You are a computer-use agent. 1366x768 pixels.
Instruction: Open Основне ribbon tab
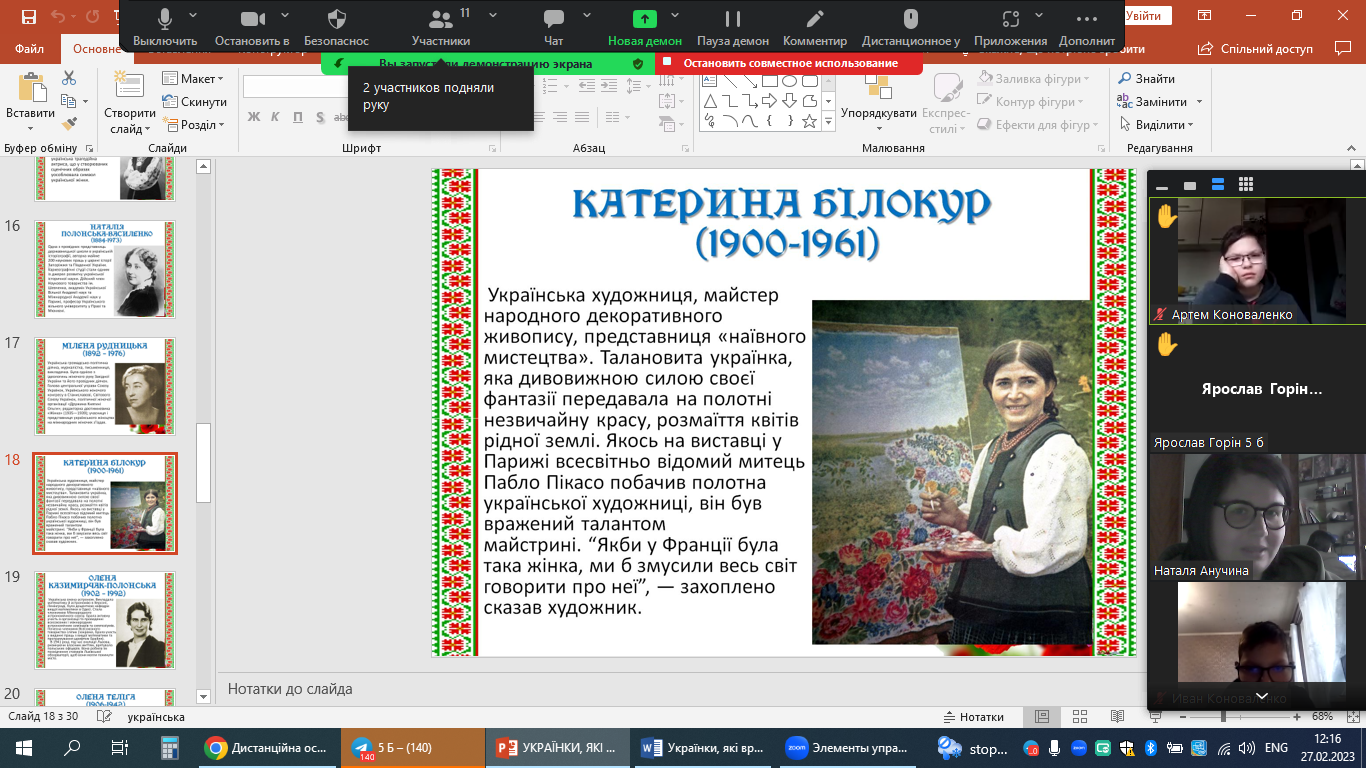(95, 48)
